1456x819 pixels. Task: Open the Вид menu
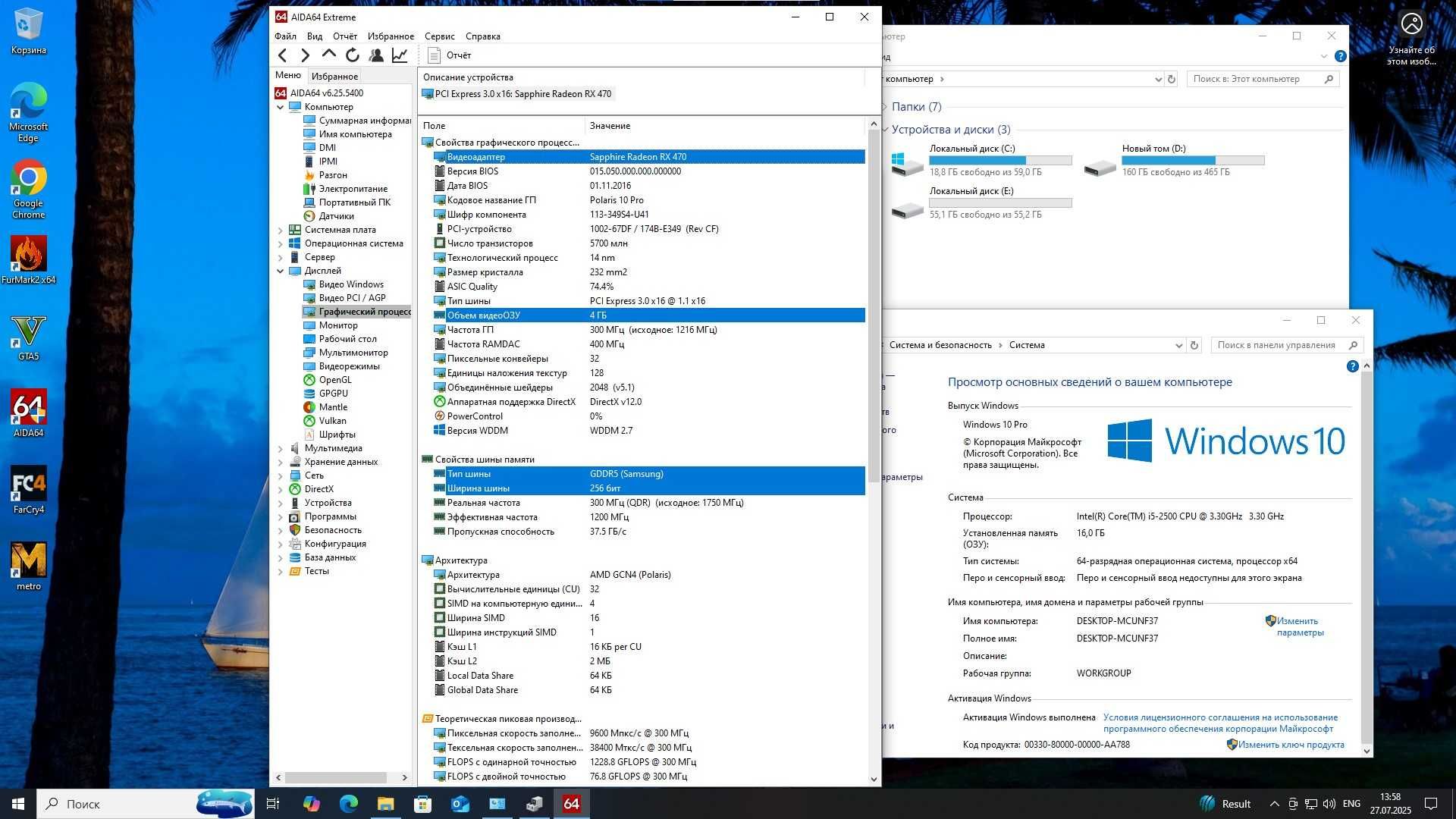tap(315, 36)
